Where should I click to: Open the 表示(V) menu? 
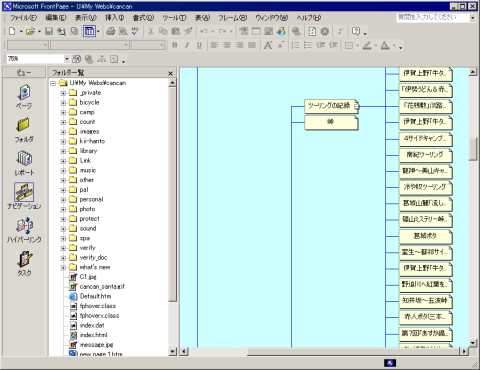[85, 18]
